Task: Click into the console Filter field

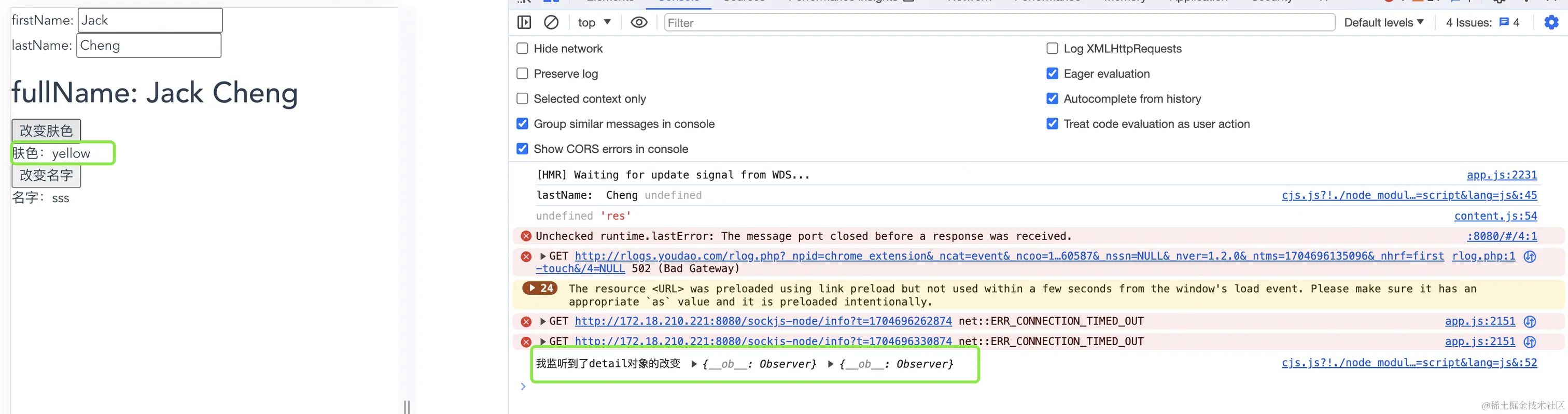Action: coord(1000,22)
